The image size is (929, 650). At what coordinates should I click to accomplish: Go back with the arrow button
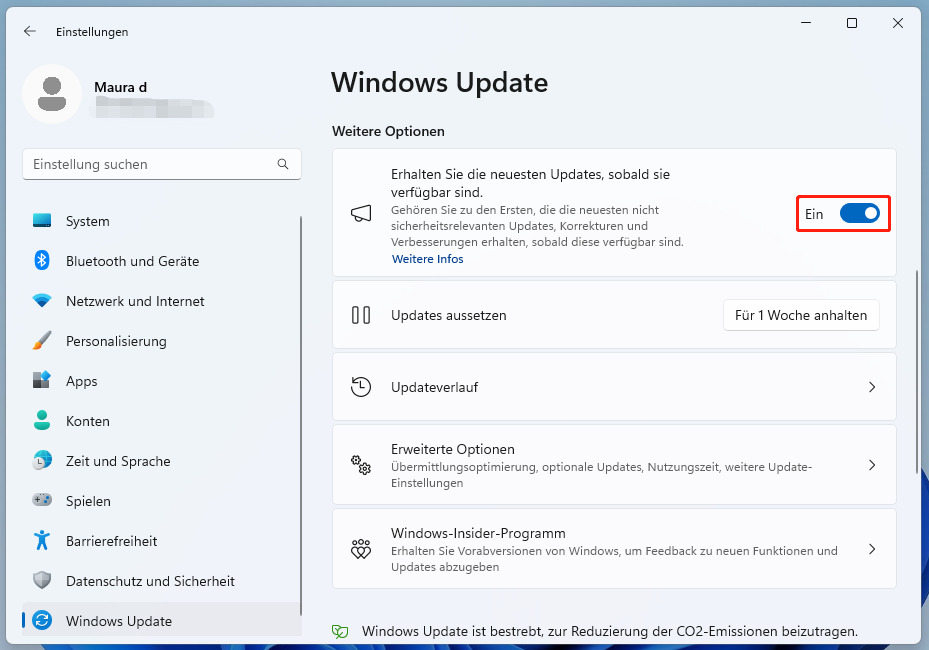pyautogui.click(x=30, y=31)
